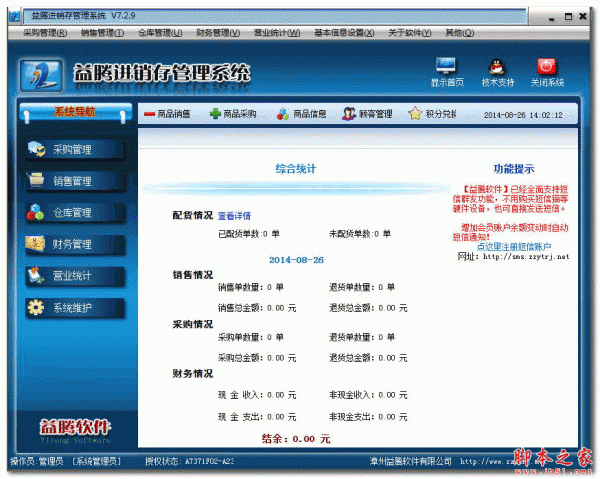
Task: Click the colored balls icon for 商品信息
Action: (283, 114)
